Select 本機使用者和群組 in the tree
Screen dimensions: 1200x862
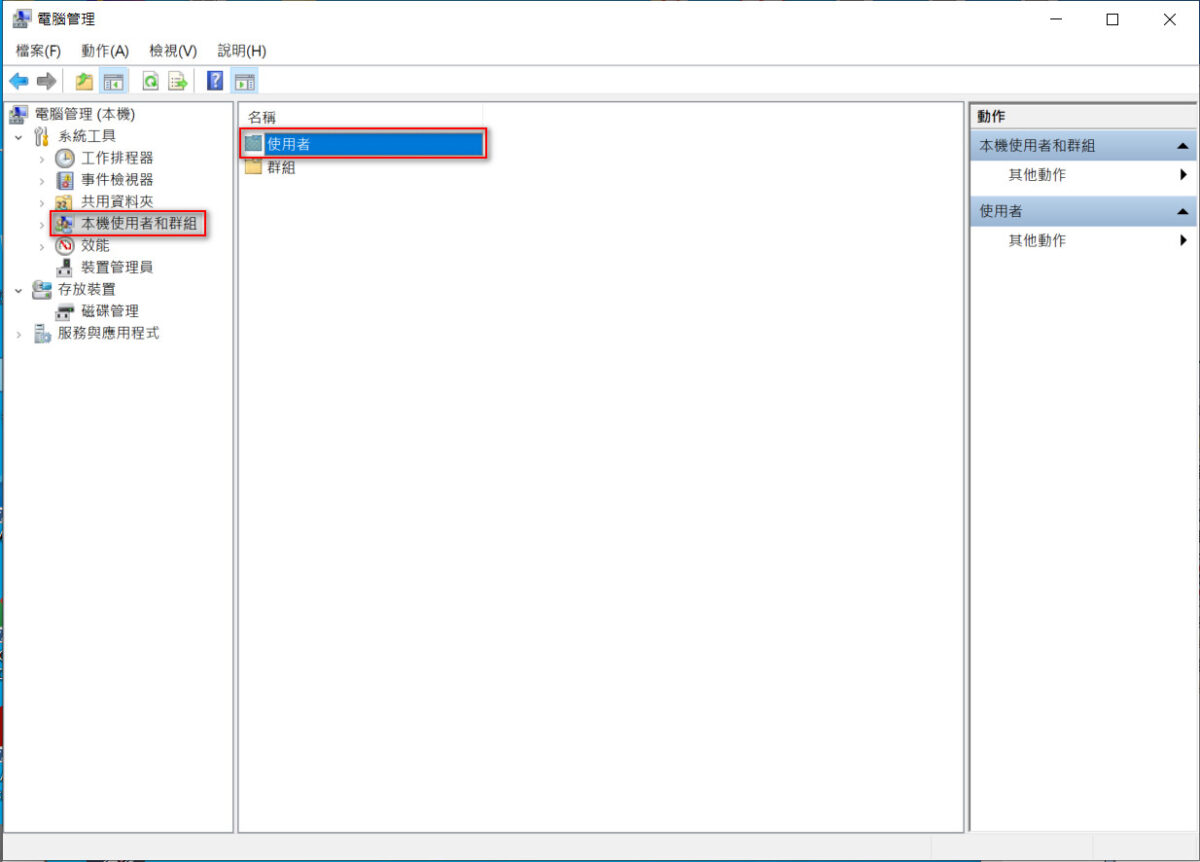point(139,223)
